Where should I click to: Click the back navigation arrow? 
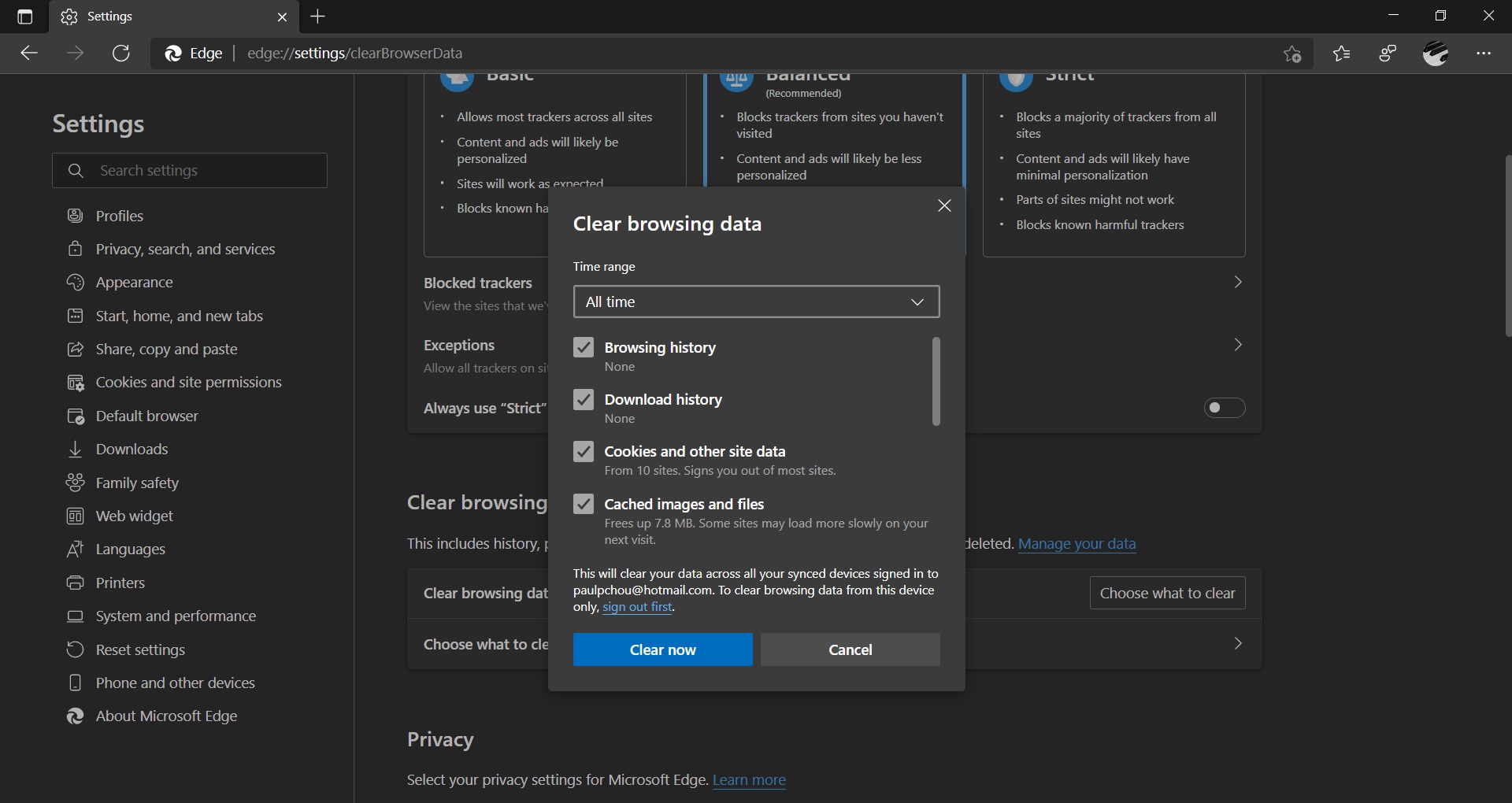pos(28,53)
